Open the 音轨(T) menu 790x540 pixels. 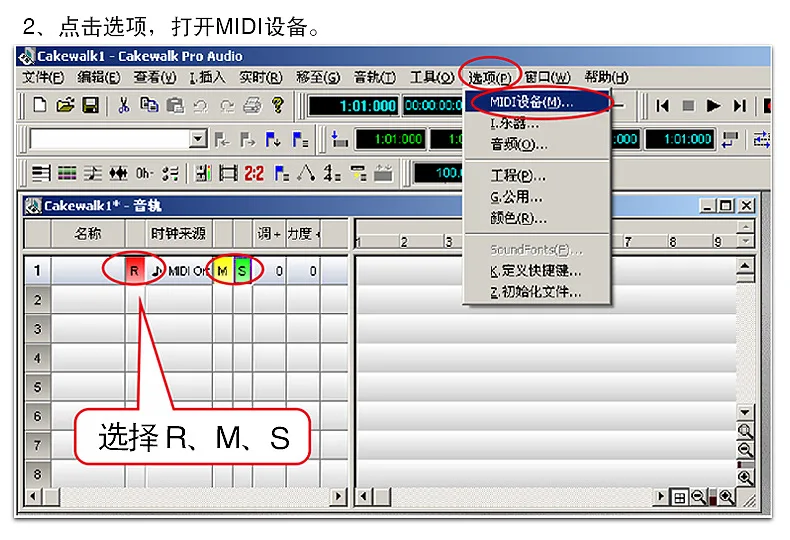(x=374, y=77)
